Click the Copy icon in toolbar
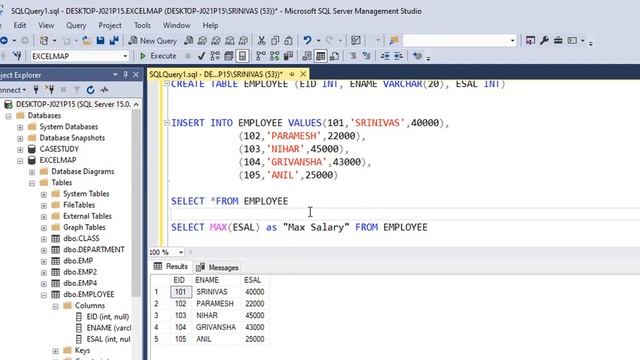Viewport: 640px width, 360px height. pos(275,40)
